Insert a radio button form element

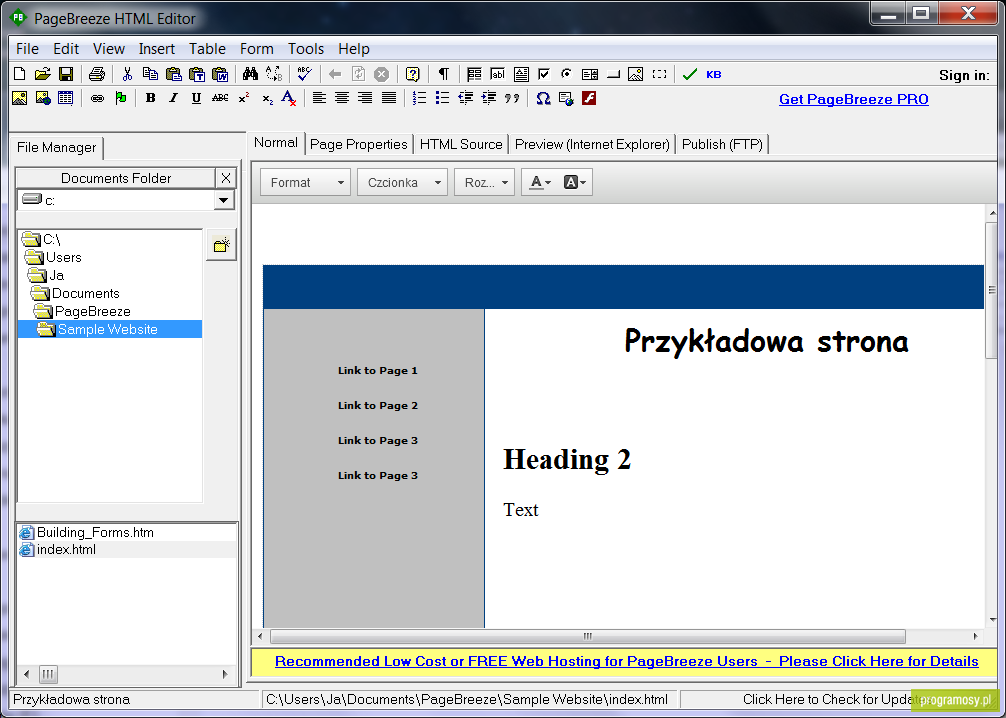(x=567, y=74)
